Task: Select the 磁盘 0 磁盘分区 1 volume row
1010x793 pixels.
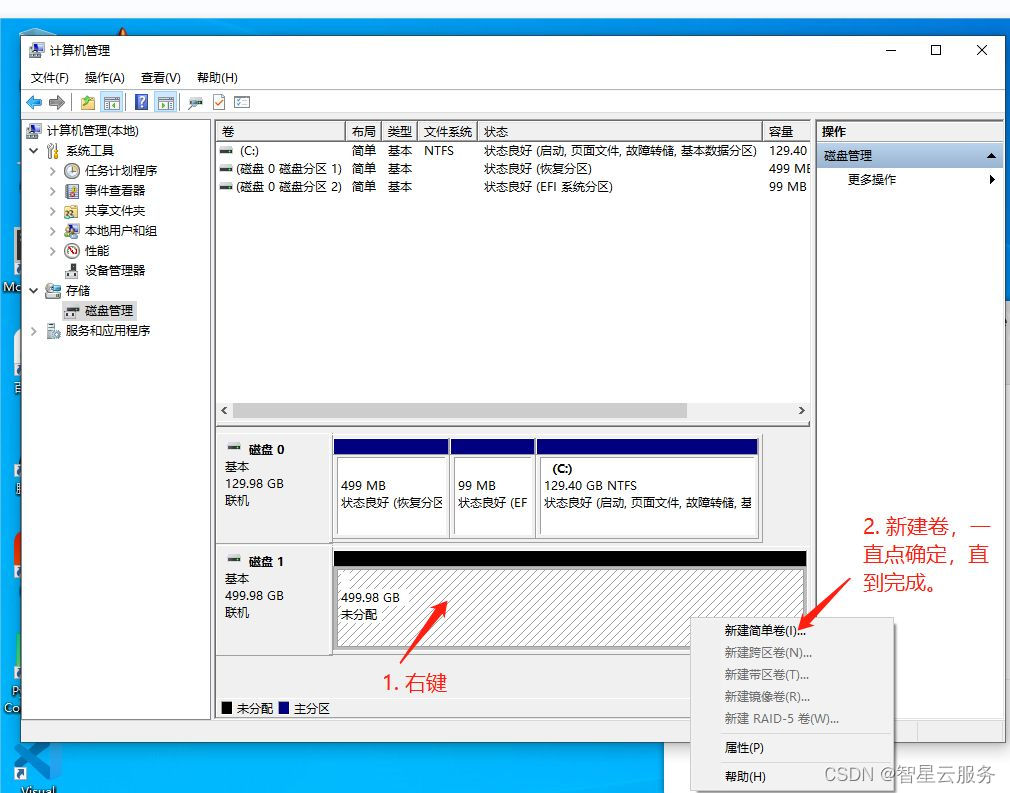Action: [x=513, y=169]
